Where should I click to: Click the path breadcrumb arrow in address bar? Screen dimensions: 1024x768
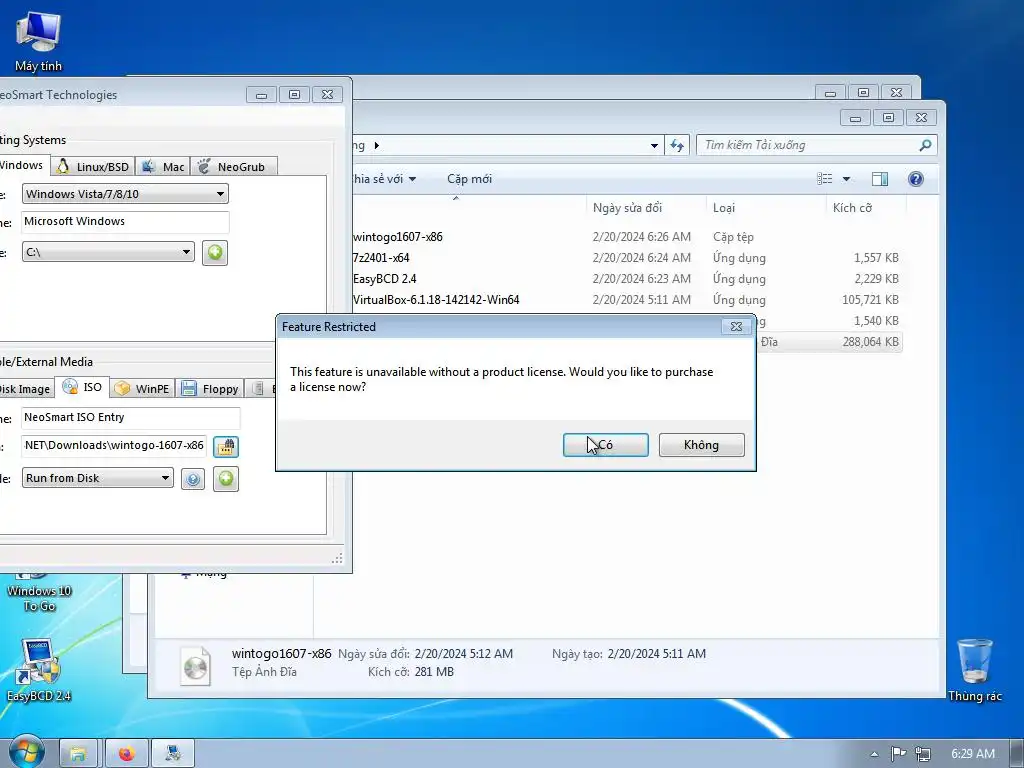tap(377, 145)
